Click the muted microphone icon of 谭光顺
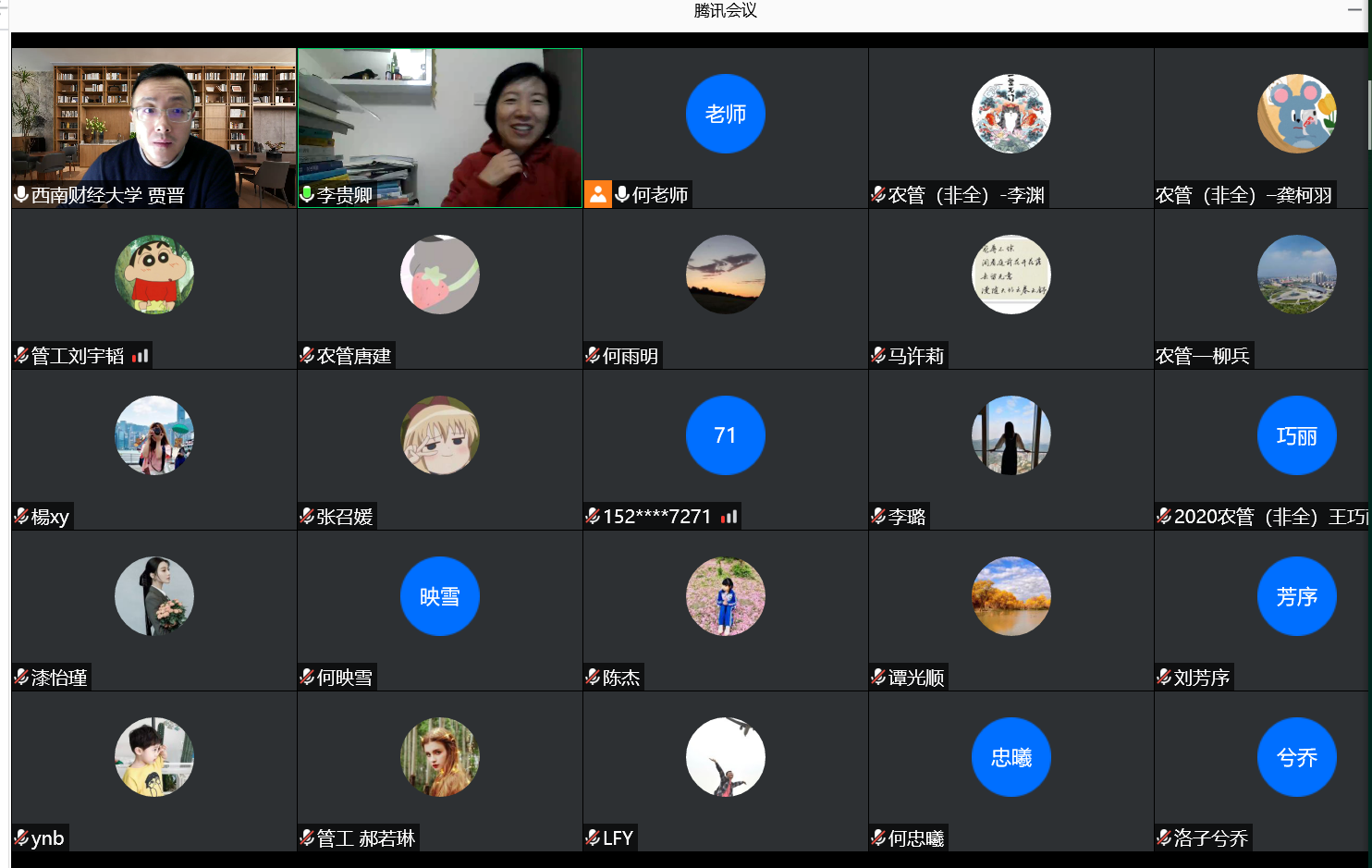The width and height of the screenshot is (1372, 868). click(x=878, y=678)
